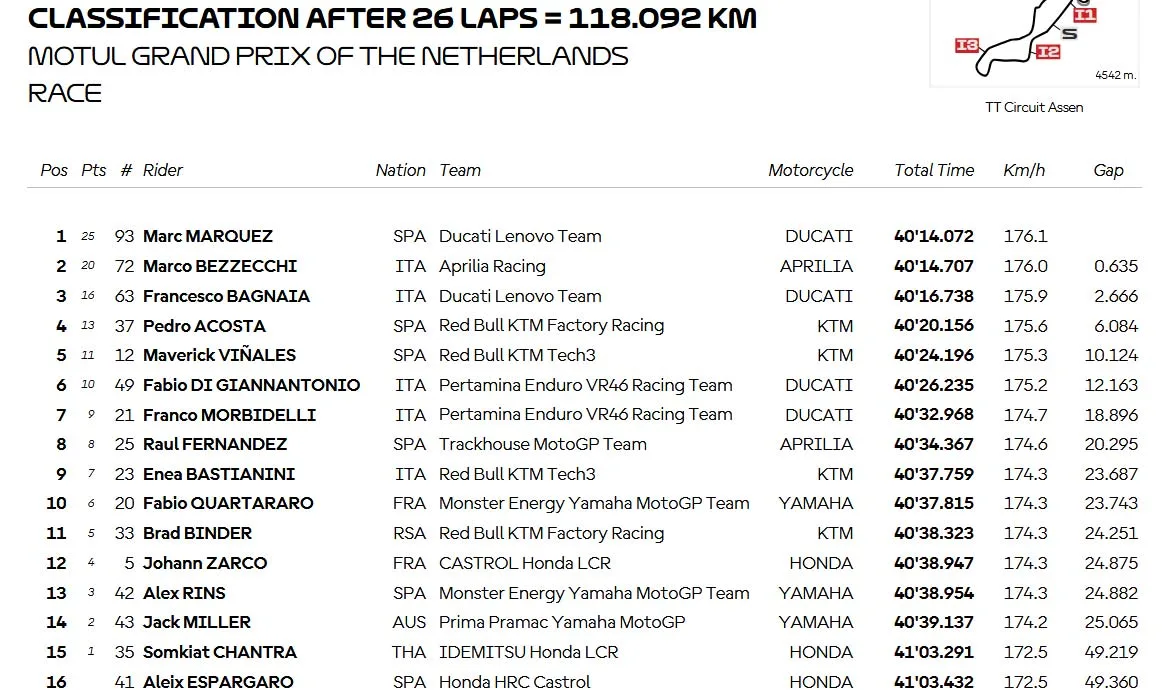Click the Pos column header
The height and width of the screenshot is (690, 1162).
[x=54, y=170]
